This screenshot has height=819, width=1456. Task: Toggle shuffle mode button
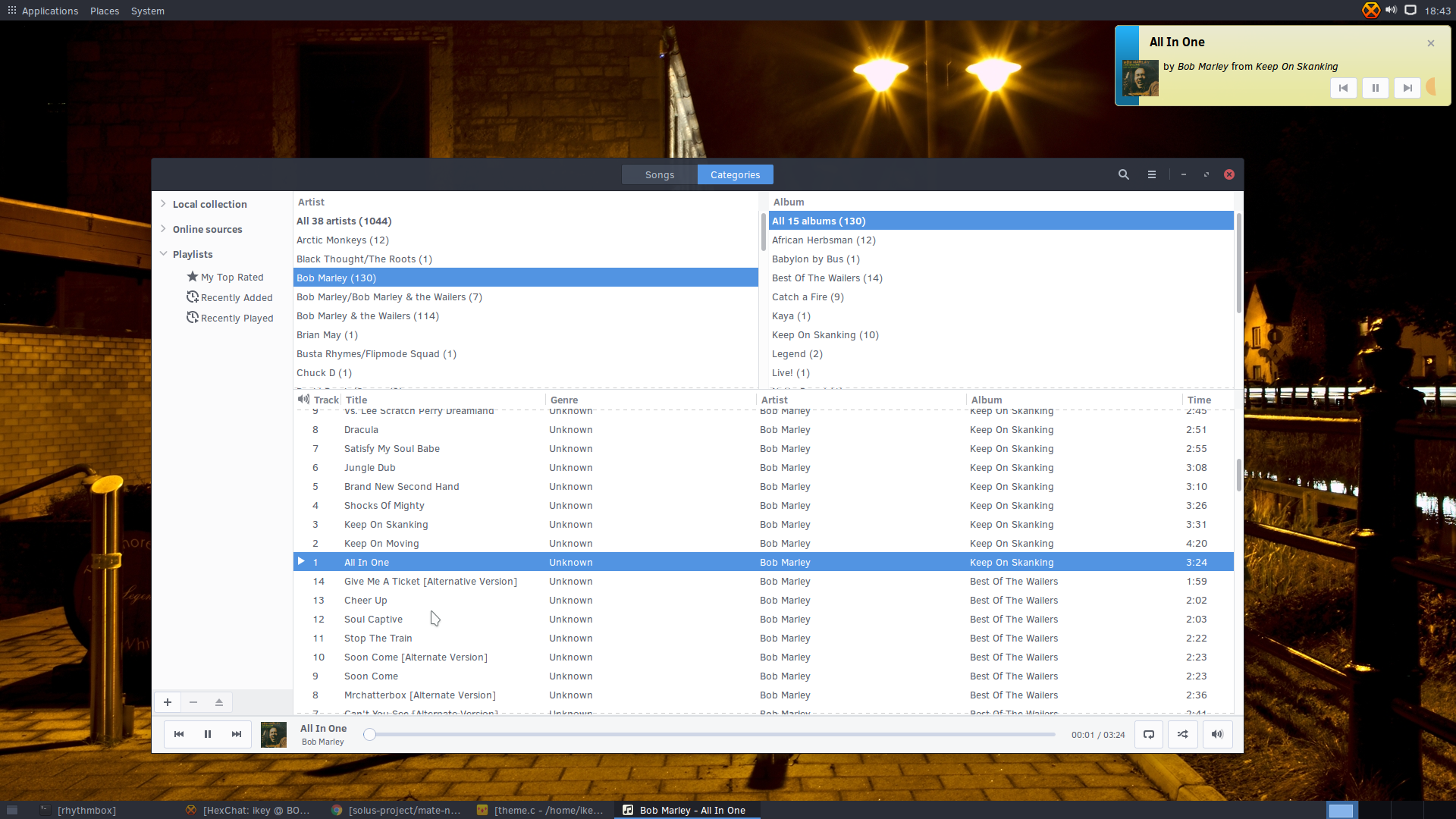click(x=1183, y=734)
